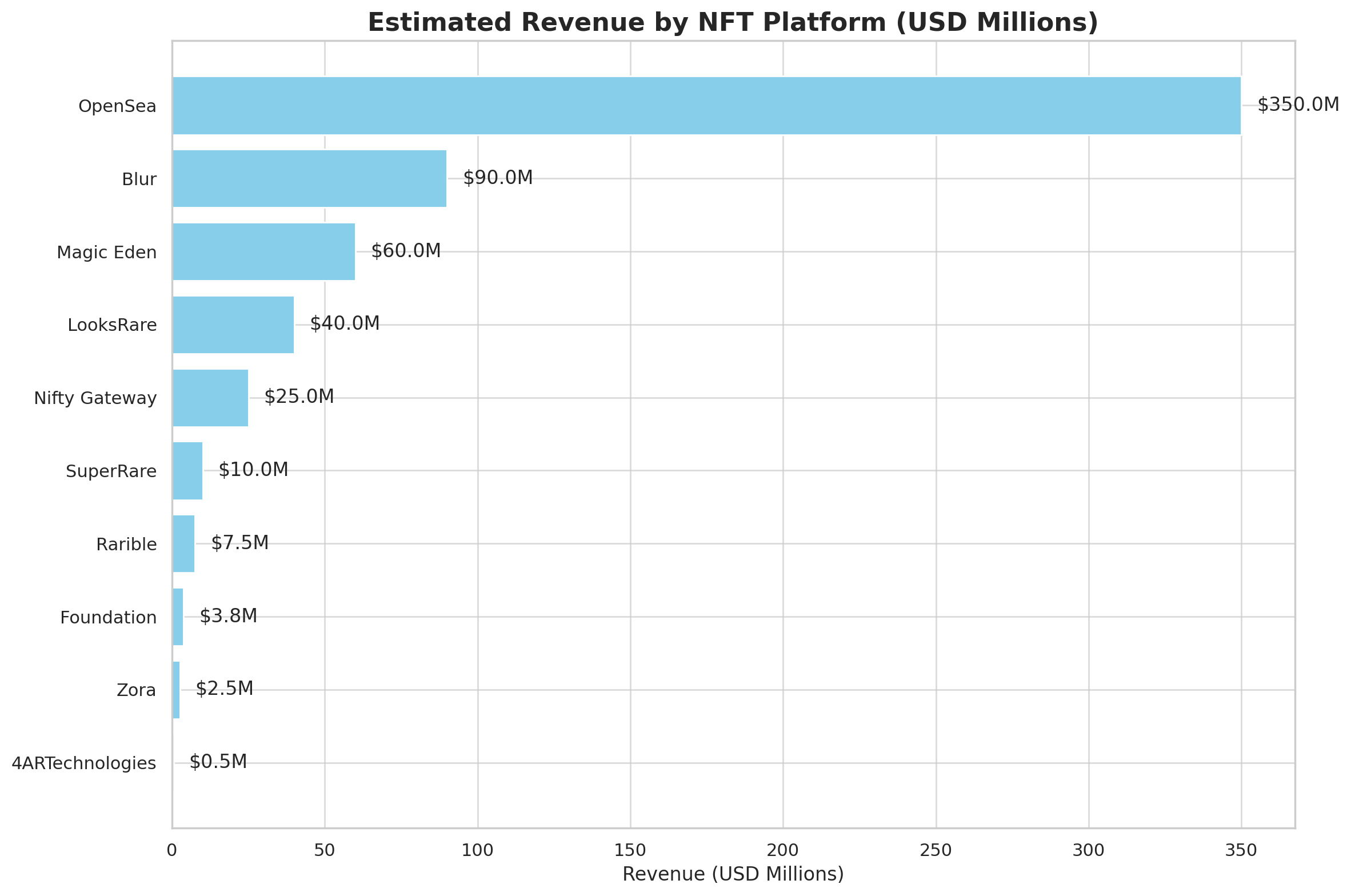Click the Magic Eden bar
The height and width of the screenshot is (896, 1351).
(x=263, y=252)
